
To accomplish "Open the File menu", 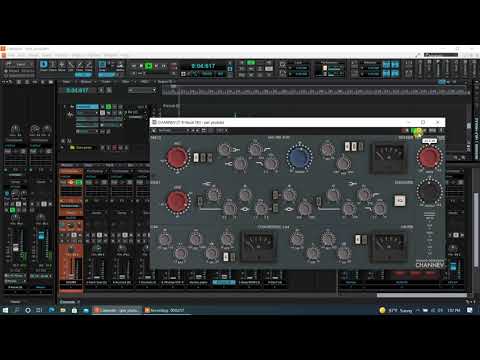I will pos(12,55).
